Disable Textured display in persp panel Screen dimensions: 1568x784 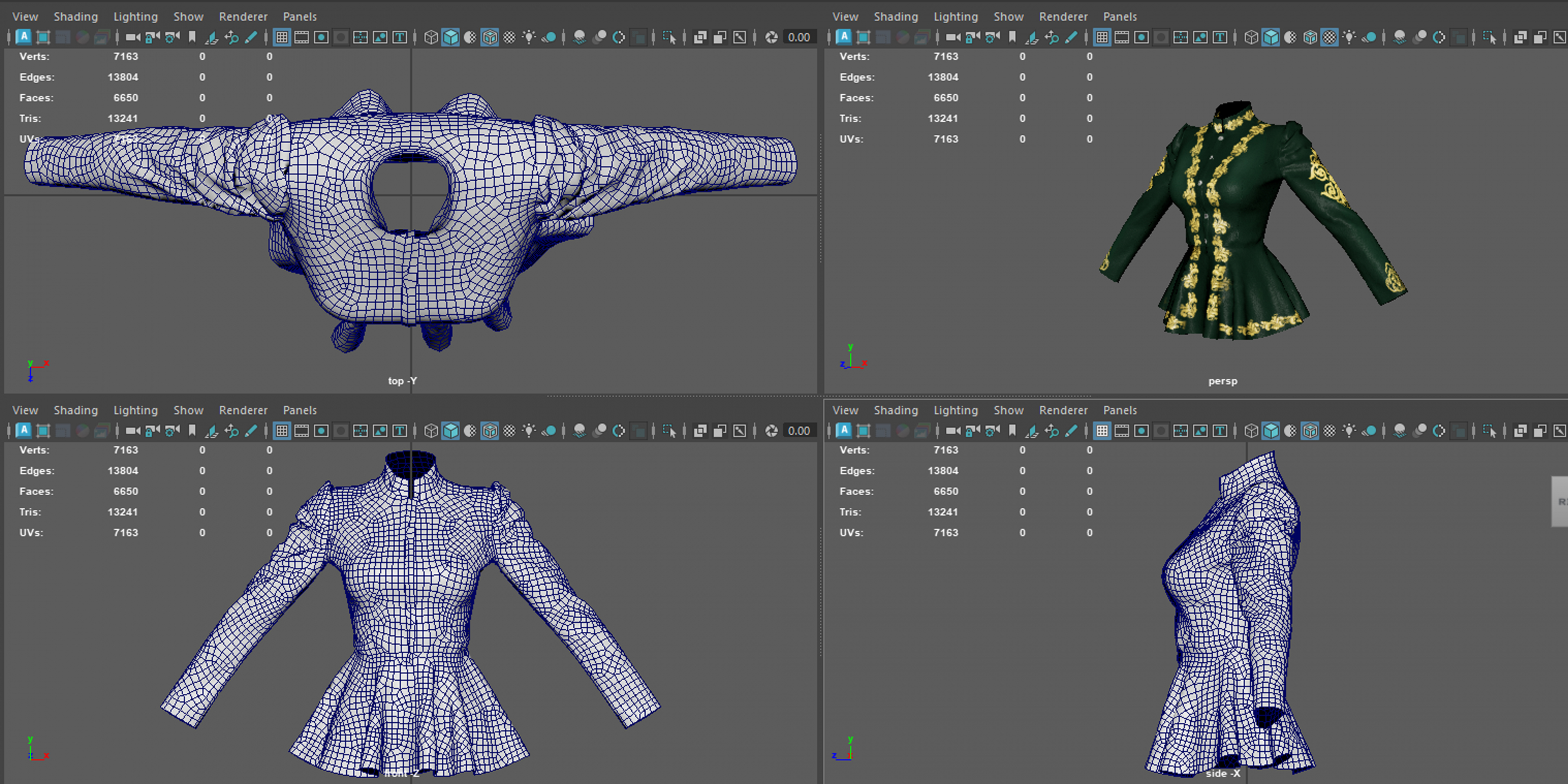click(1330, 37)
